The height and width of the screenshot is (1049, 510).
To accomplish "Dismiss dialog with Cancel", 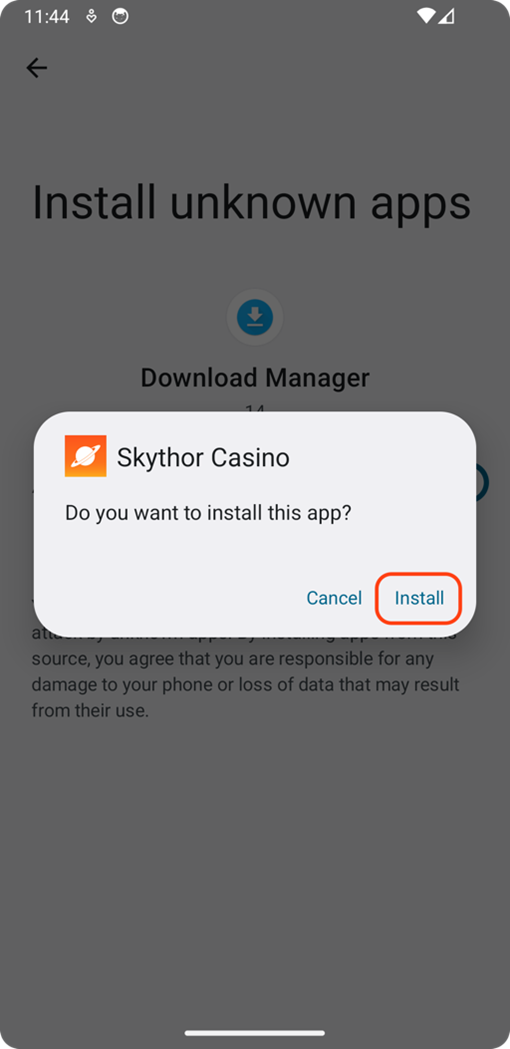I will [334, 598].
